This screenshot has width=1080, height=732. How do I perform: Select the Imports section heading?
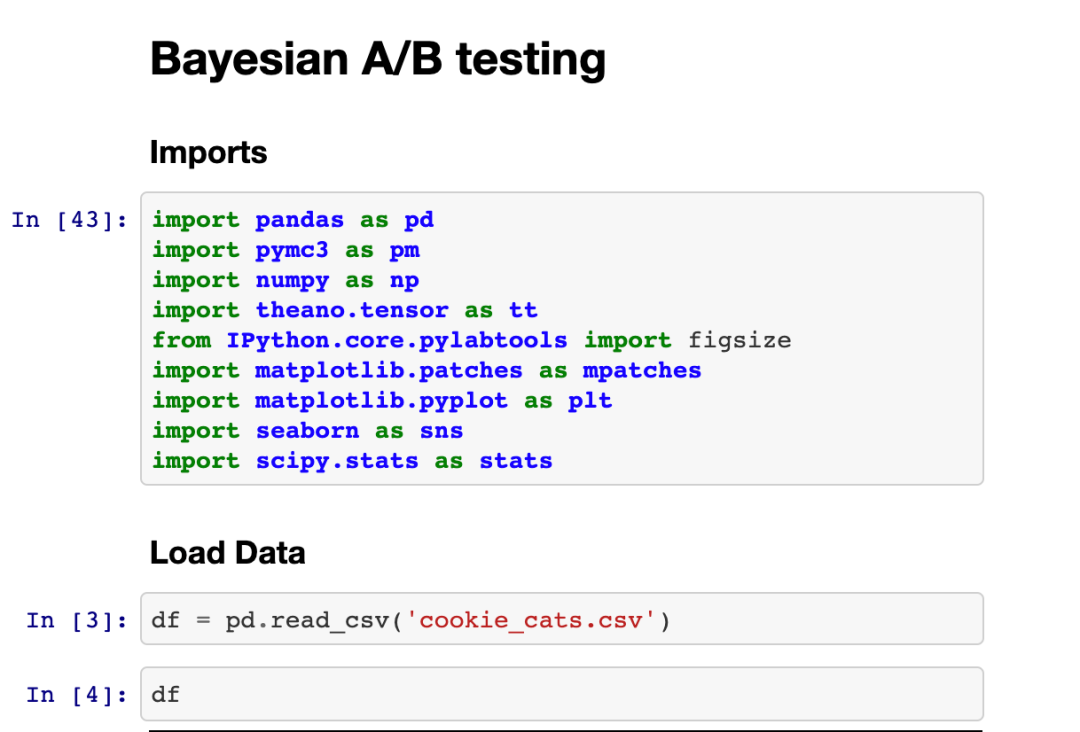[x=208, y=153]
